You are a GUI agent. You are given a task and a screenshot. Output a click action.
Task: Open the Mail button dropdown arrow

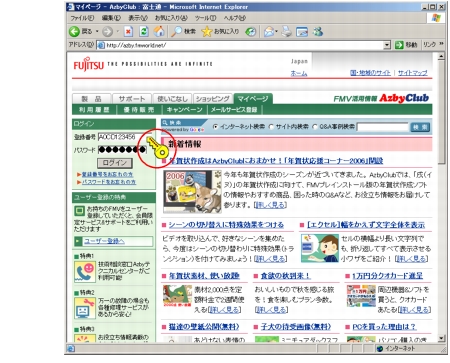[x=276, y=32]
